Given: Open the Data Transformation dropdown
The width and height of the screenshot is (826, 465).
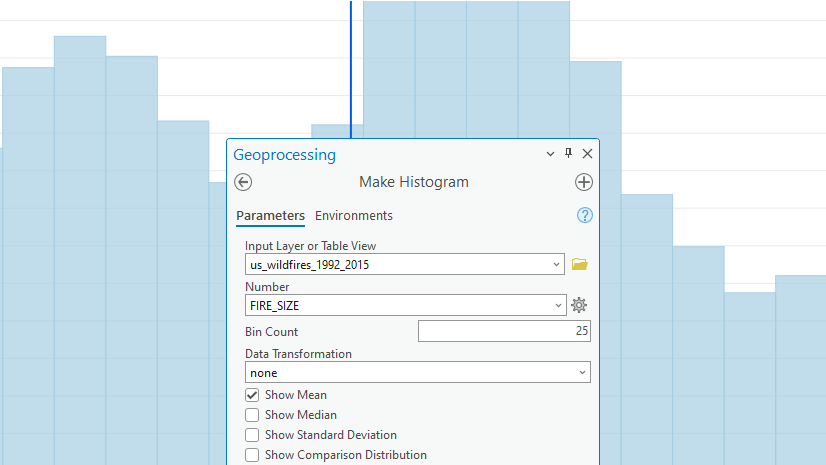Looking at the screenshot, I should coord(582,372).
